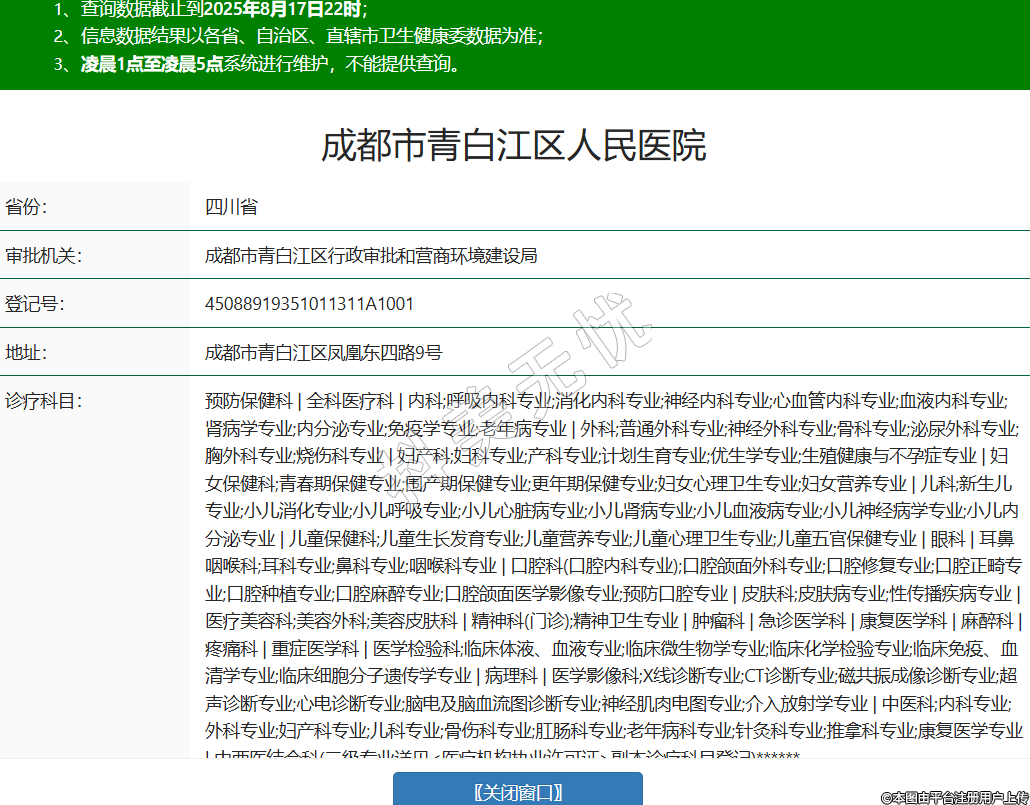This screenshot has height=805, width=1030.
Task: Click 重症医学科 in the departments list
Action: pos(314,648)
